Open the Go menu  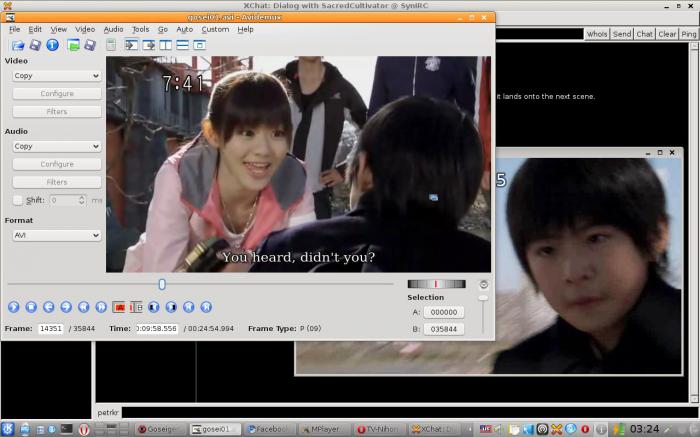tap(163, 29)
